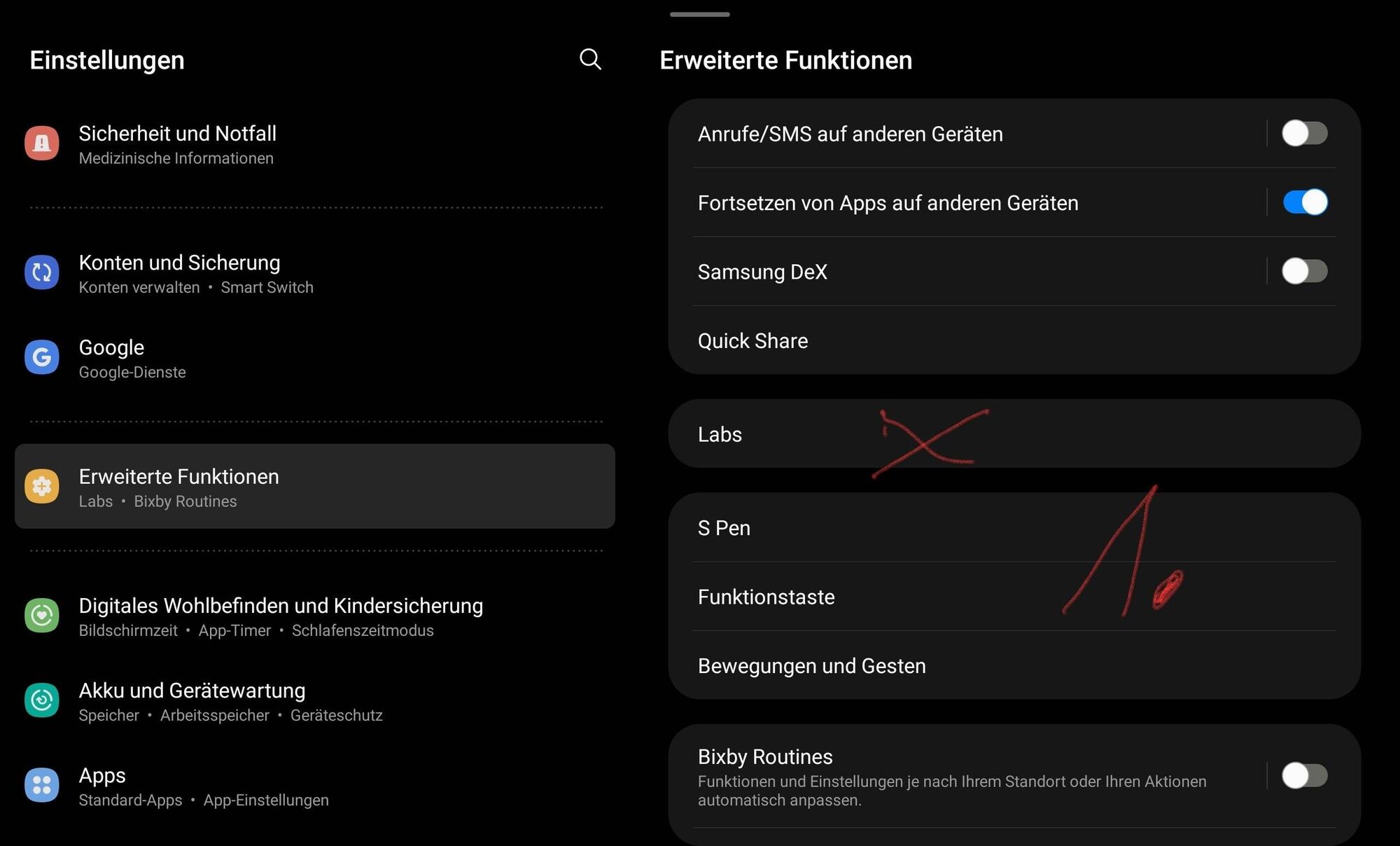Open the Labs entry
Screen dimensions: 1400x846
coord(1014,434)
